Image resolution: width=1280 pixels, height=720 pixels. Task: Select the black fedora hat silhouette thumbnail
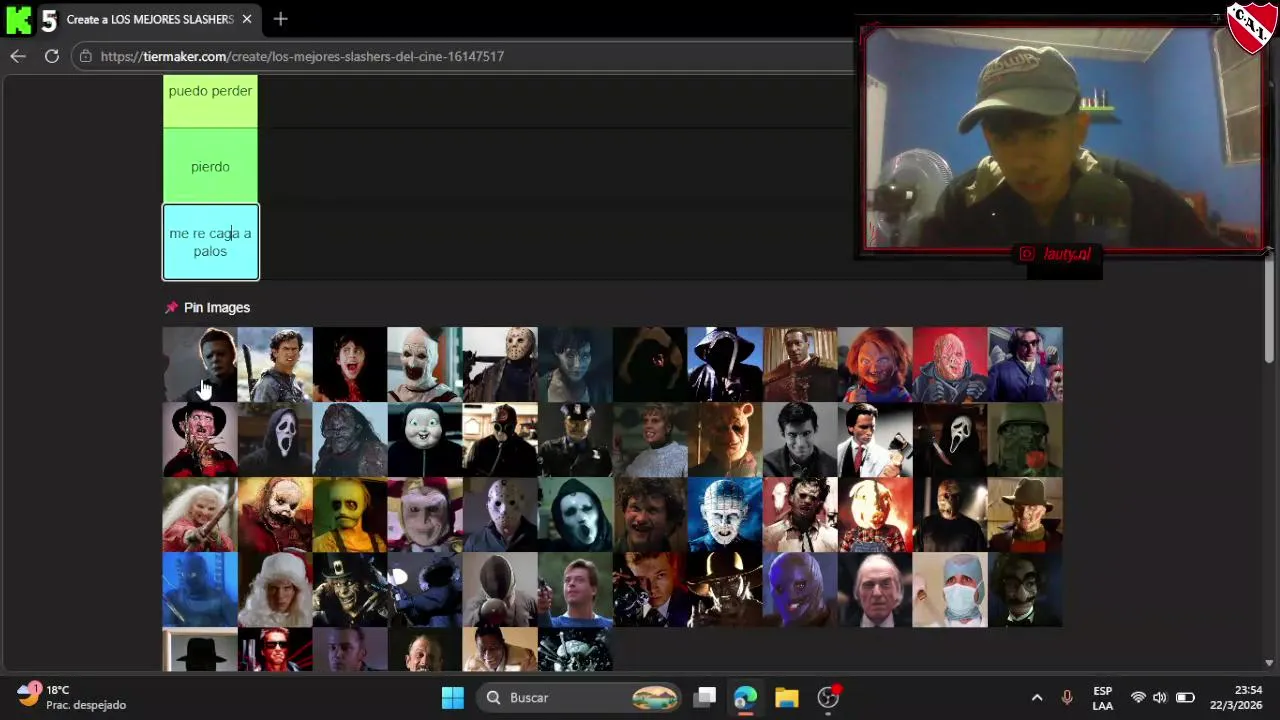tap(200, 649)
